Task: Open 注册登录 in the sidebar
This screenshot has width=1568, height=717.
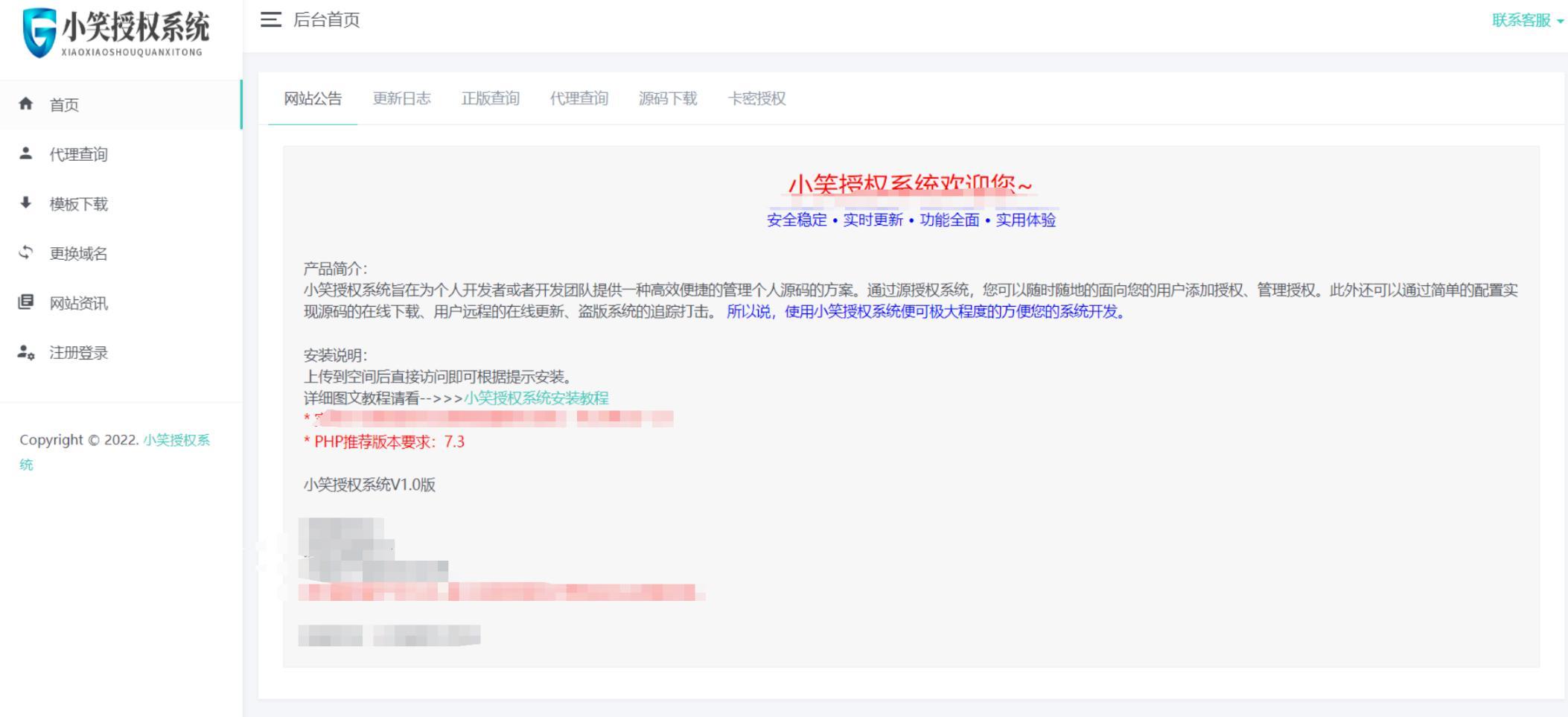Action: click(121, 353)
